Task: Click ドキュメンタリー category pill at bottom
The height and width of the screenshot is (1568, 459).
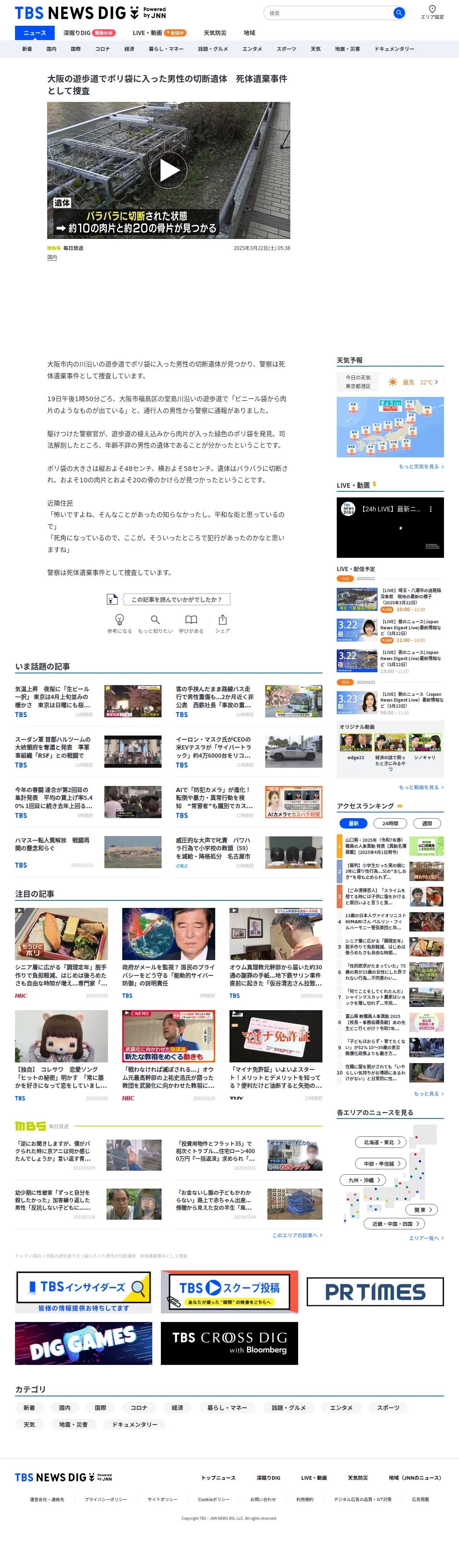Action: click(134, 1425)
